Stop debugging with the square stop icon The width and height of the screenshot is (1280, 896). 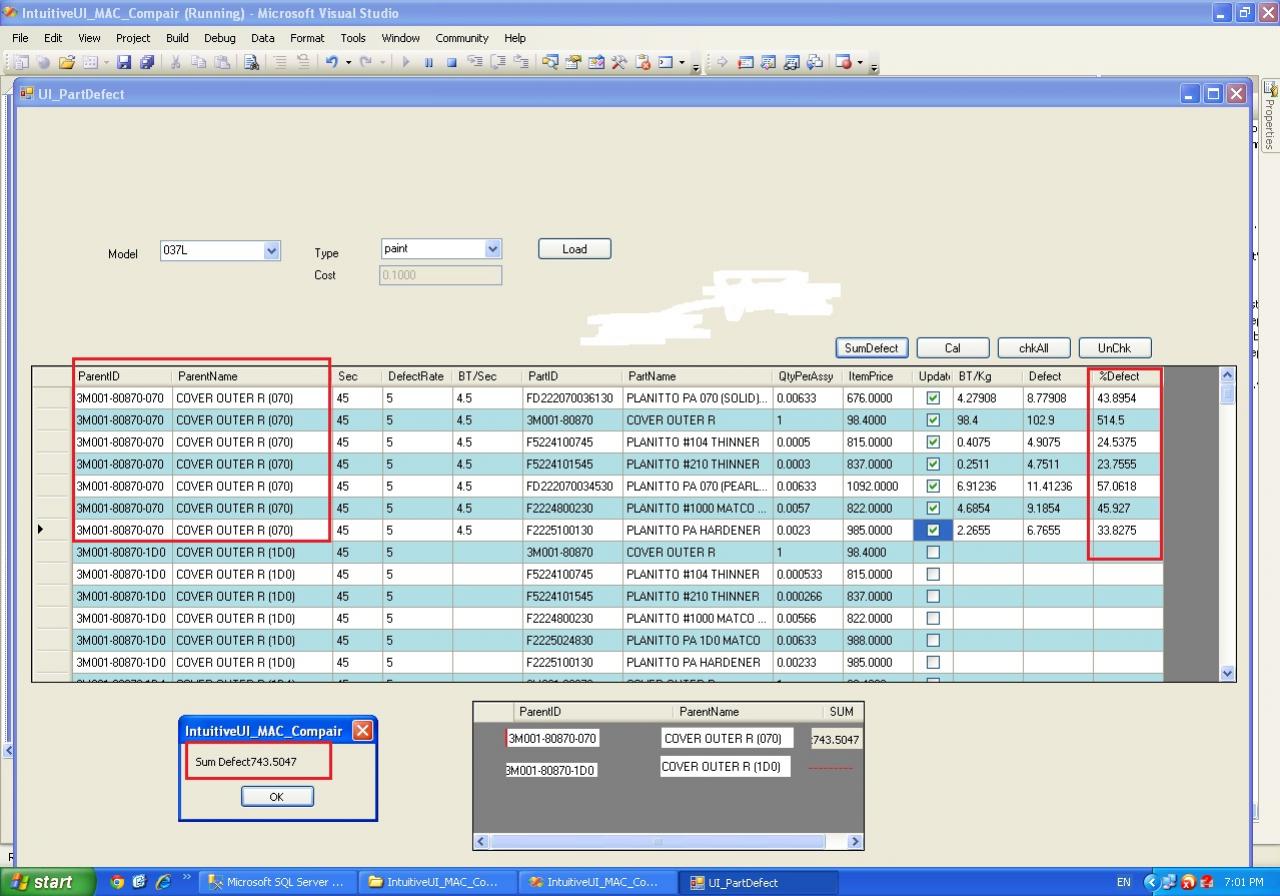click(452, 62)
